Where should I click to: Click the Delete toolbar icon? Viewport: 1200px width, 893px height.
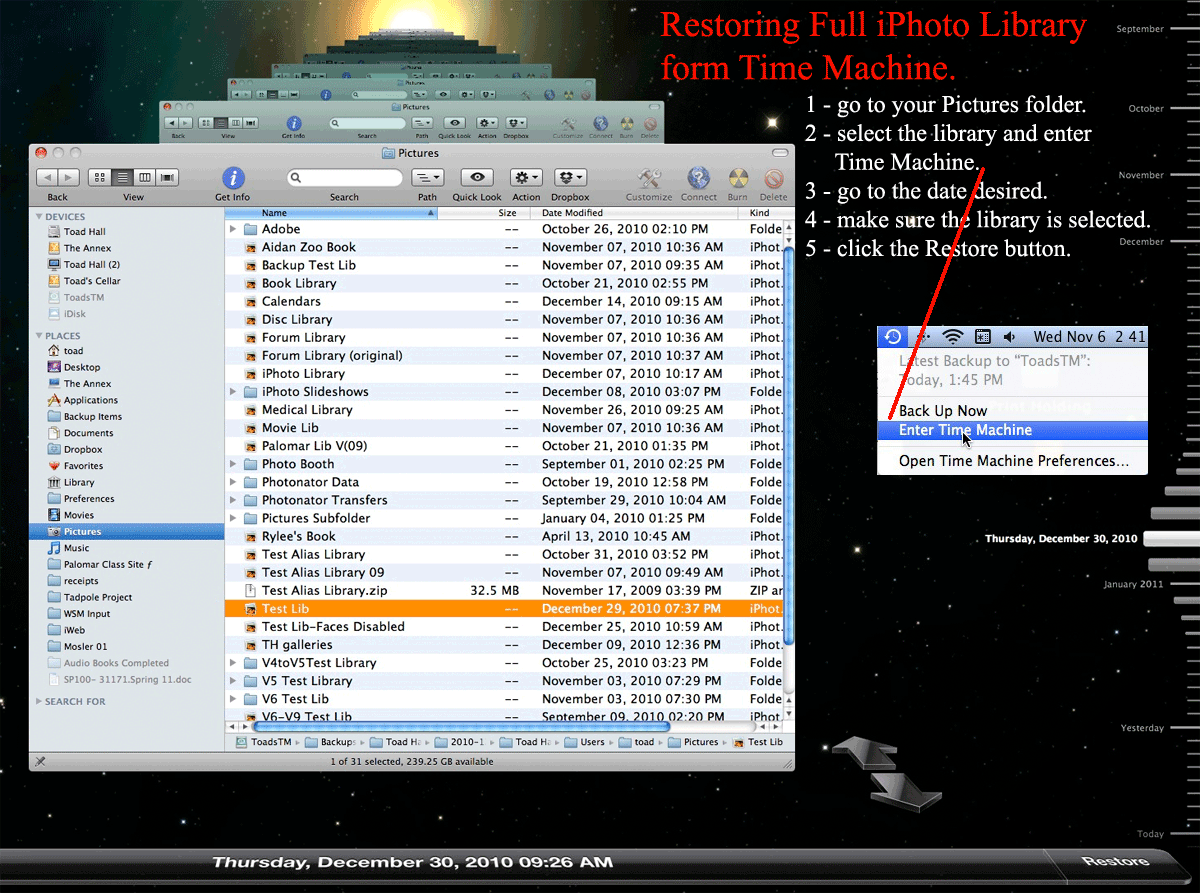pos(773,178)
